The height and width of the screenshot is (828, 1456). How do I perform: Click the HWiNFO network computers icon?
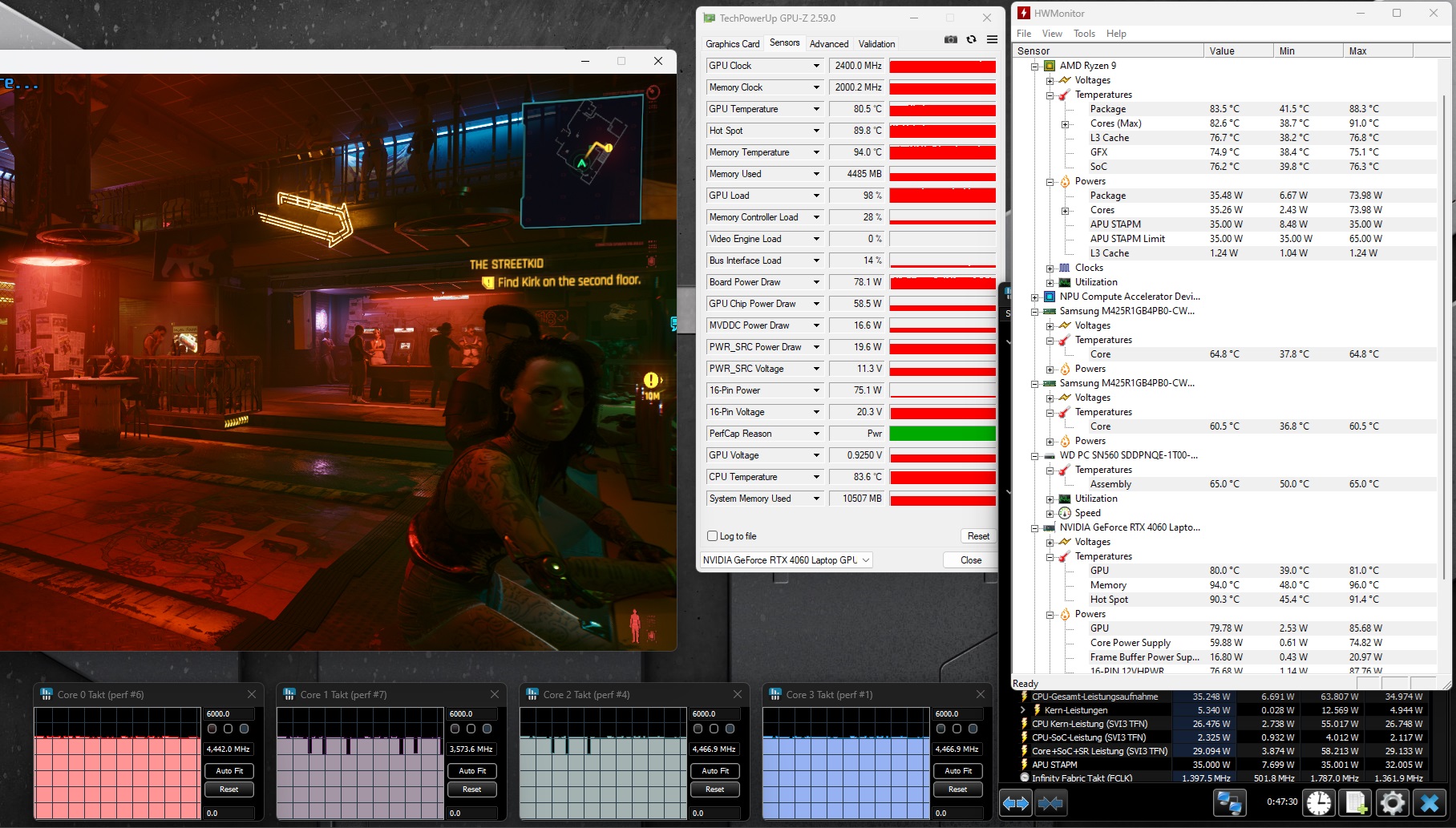pyautogui.click(x=1229, y=802)
